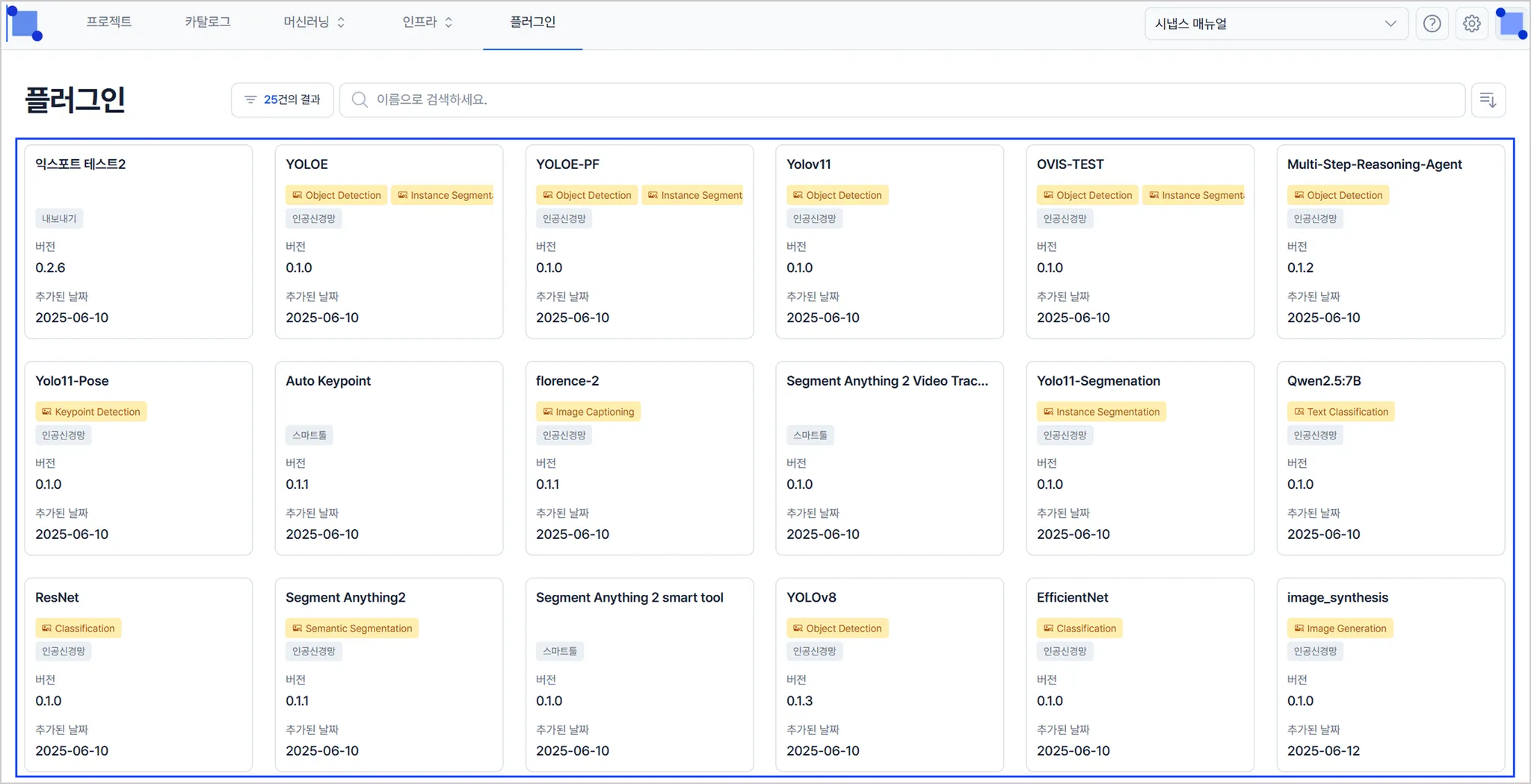1531x784 pixels.
Task: Open the image_synthesis plugin card
Action: pyautogui.click(x=1390, y=675)
